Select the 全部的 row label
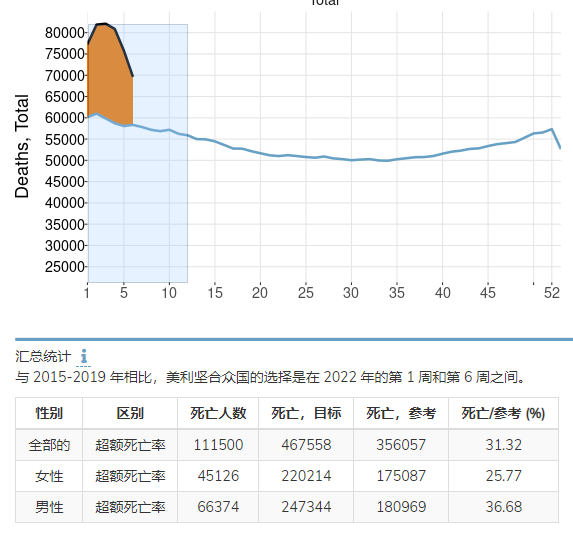Screen dimensions: 573x535 click(x=49, y=445)
